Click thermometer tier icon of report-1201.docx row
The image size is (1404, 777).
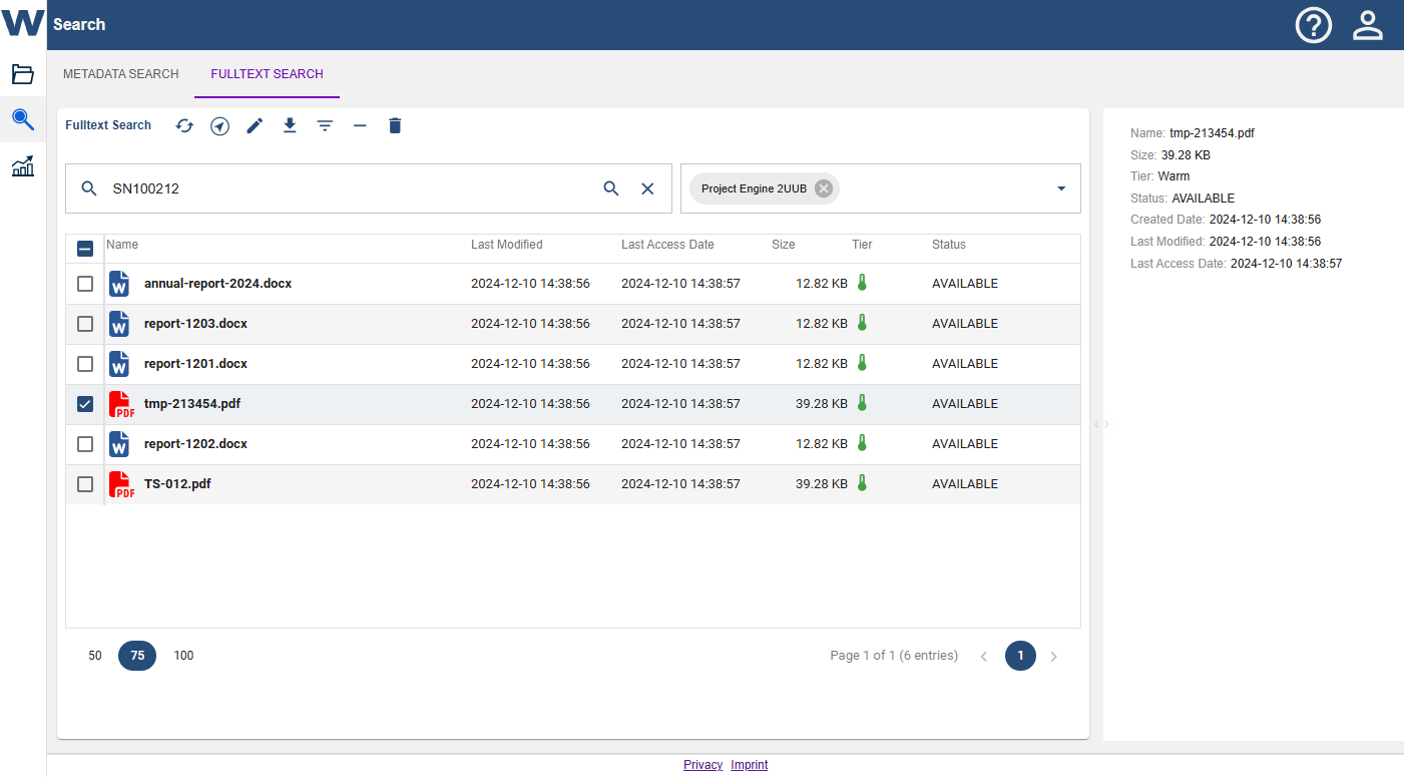[x=862, y=363]
